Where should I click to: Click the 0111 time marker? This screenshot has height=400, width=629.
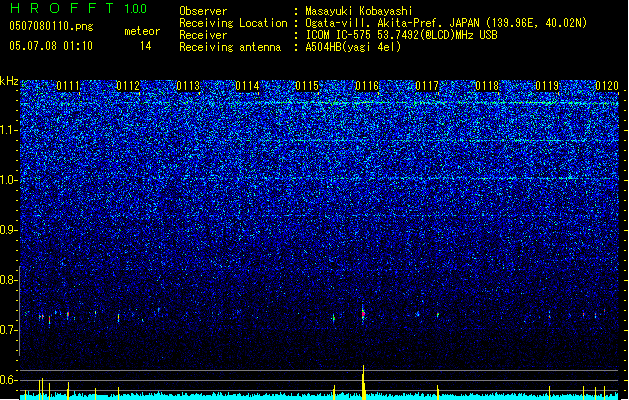tap(68, 86)
